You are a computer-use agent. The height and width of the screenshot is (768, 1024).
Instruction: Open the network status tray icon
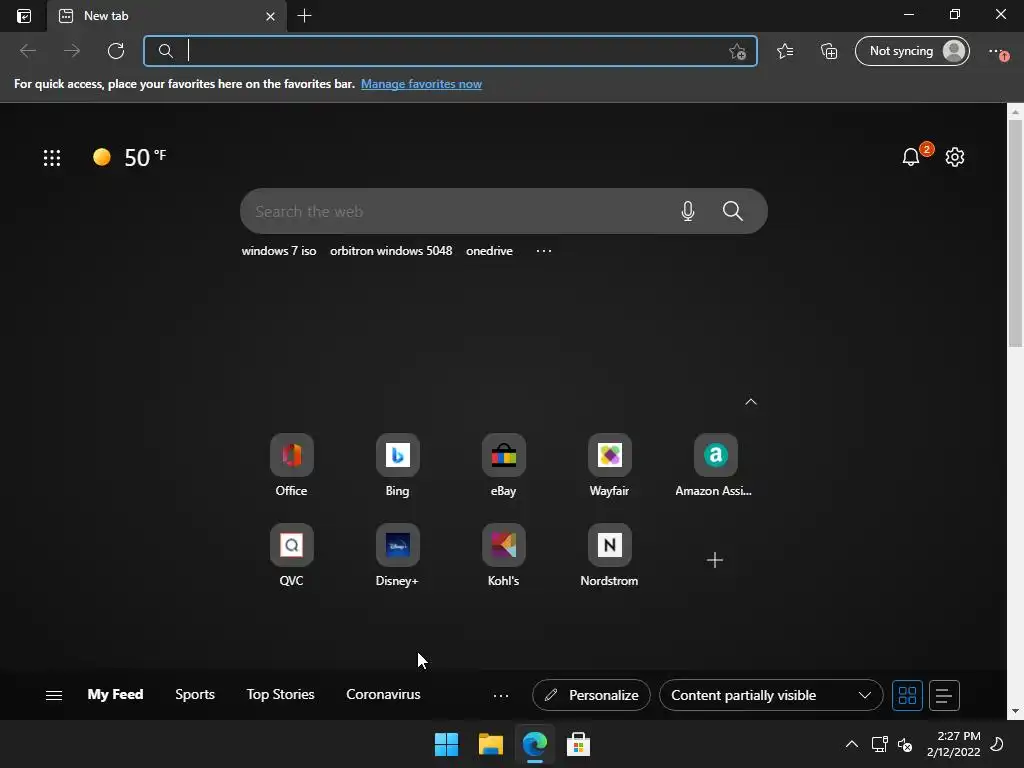pyautogui.click(x=879, y=744)
